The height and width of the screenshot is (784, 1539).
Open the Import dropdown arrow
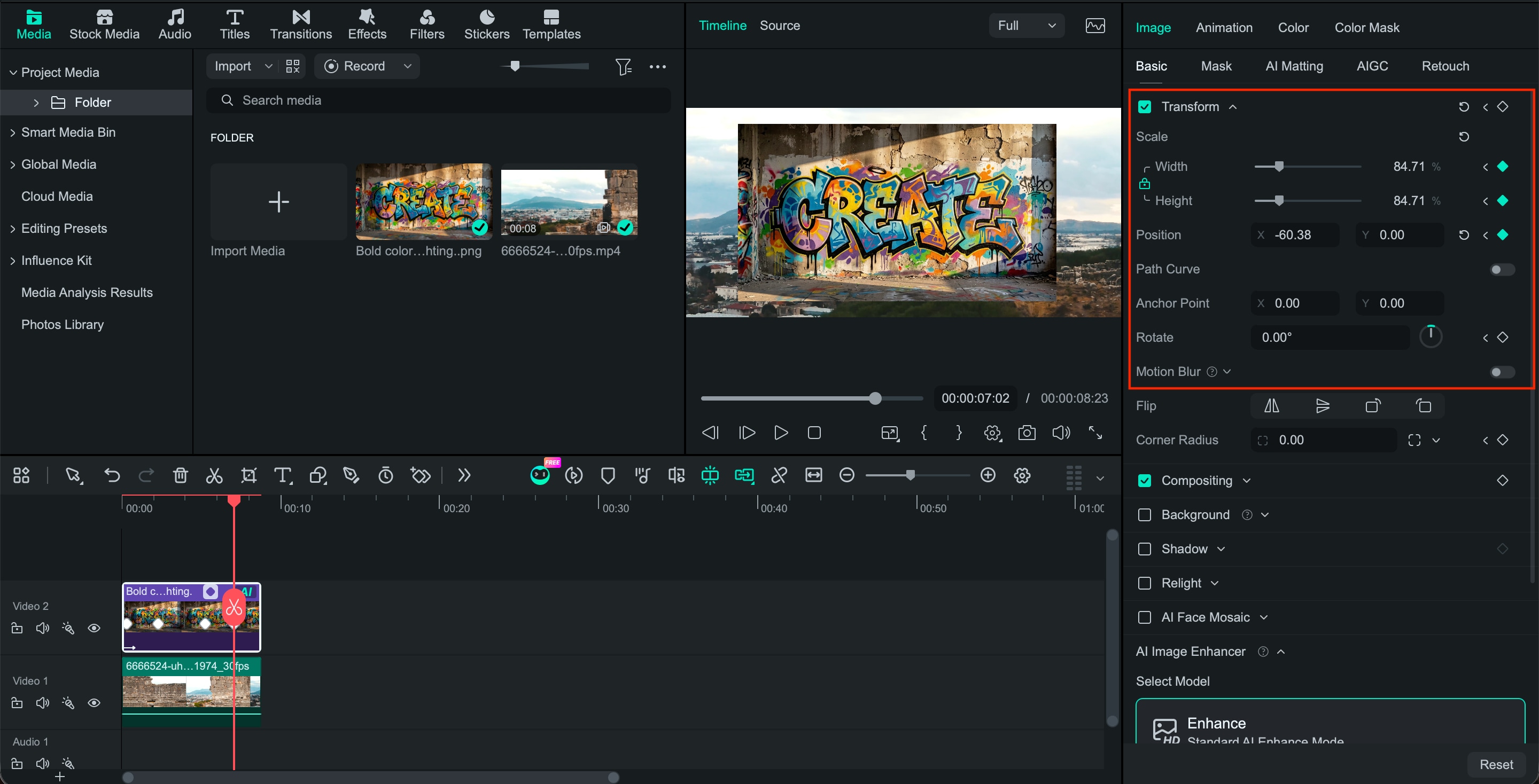[x=268, y=66]
